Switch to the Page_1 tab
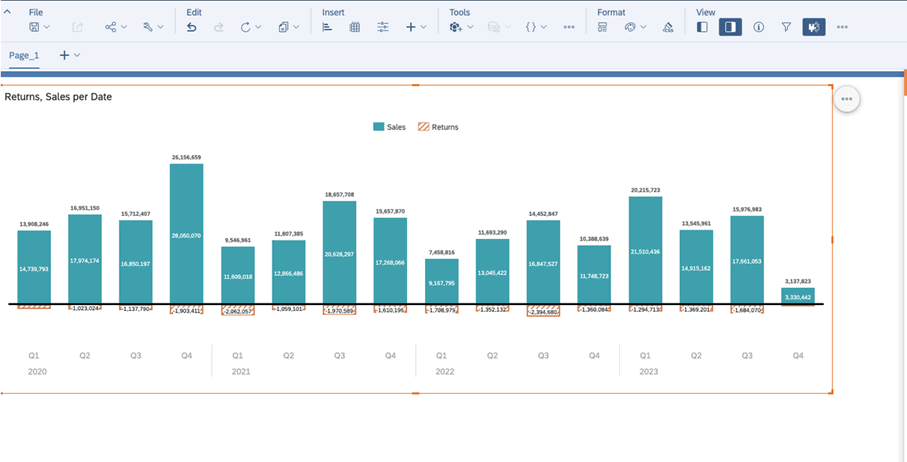The height and width of the screenshot is (462, 907). 24,55
